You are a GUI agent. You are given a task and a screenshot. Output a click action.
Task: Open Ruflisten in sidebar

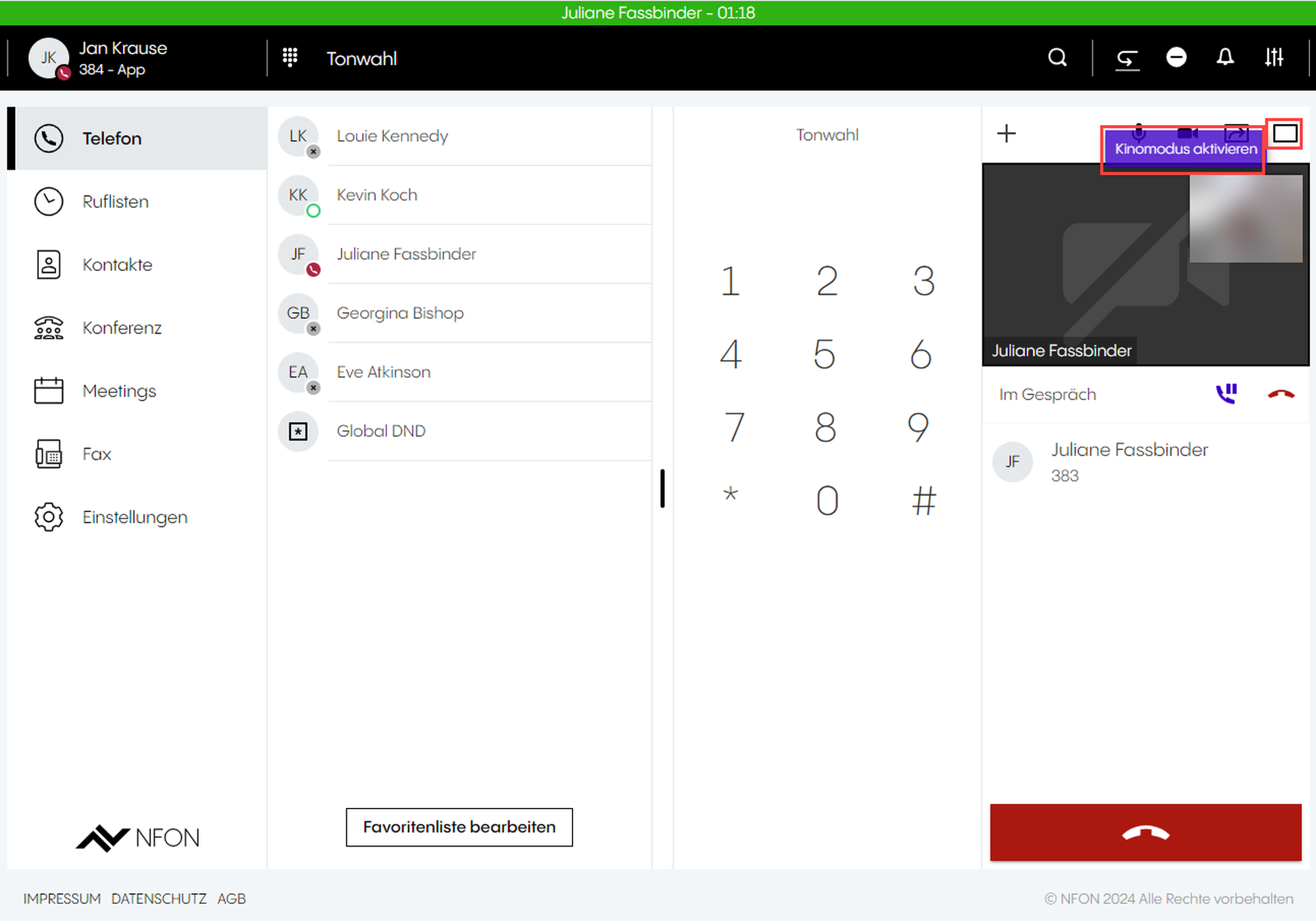[115, 202]
